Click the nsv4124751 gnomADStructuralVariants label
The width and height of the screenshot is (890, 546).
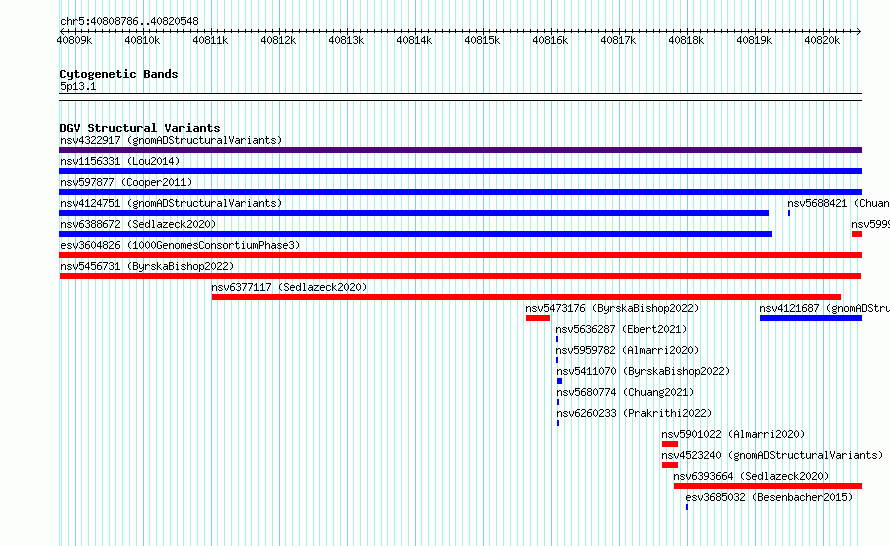171,203
